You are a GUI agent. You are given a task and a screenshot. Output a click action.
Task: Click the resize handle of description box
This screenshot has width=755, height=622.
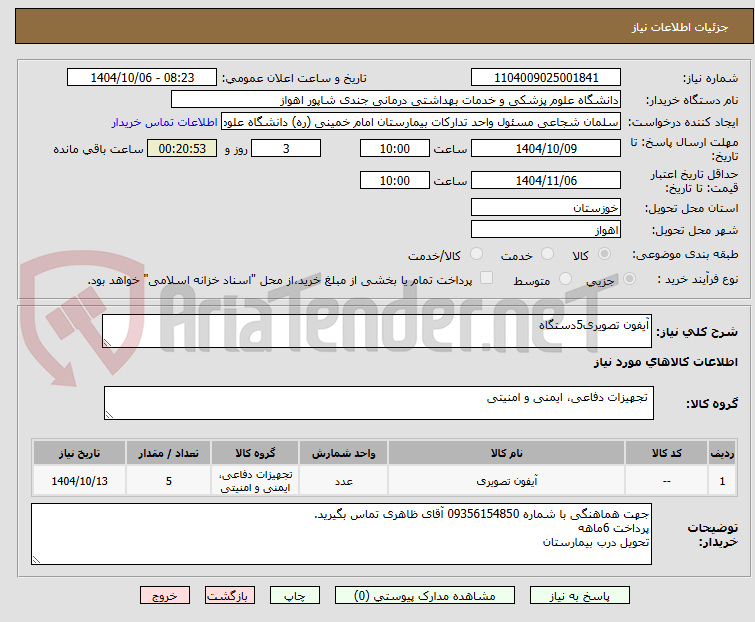tap(107, 343)
